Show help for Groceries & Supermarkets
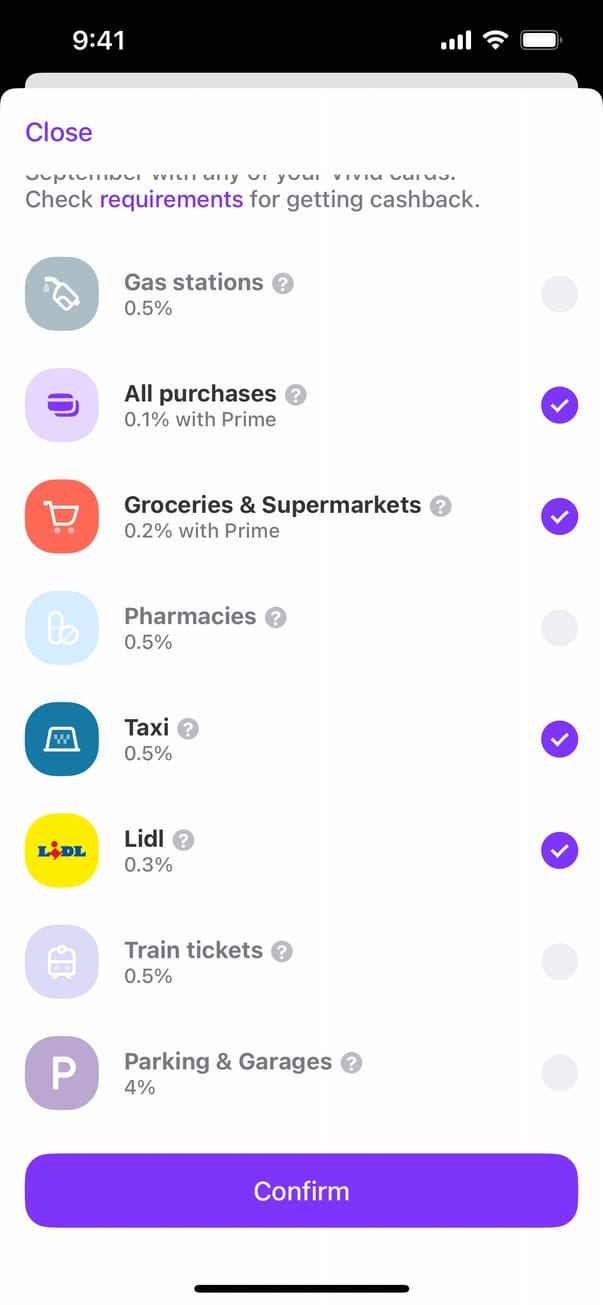Image resolution: width=603 pixels, height=1305 pixels. 440,506
